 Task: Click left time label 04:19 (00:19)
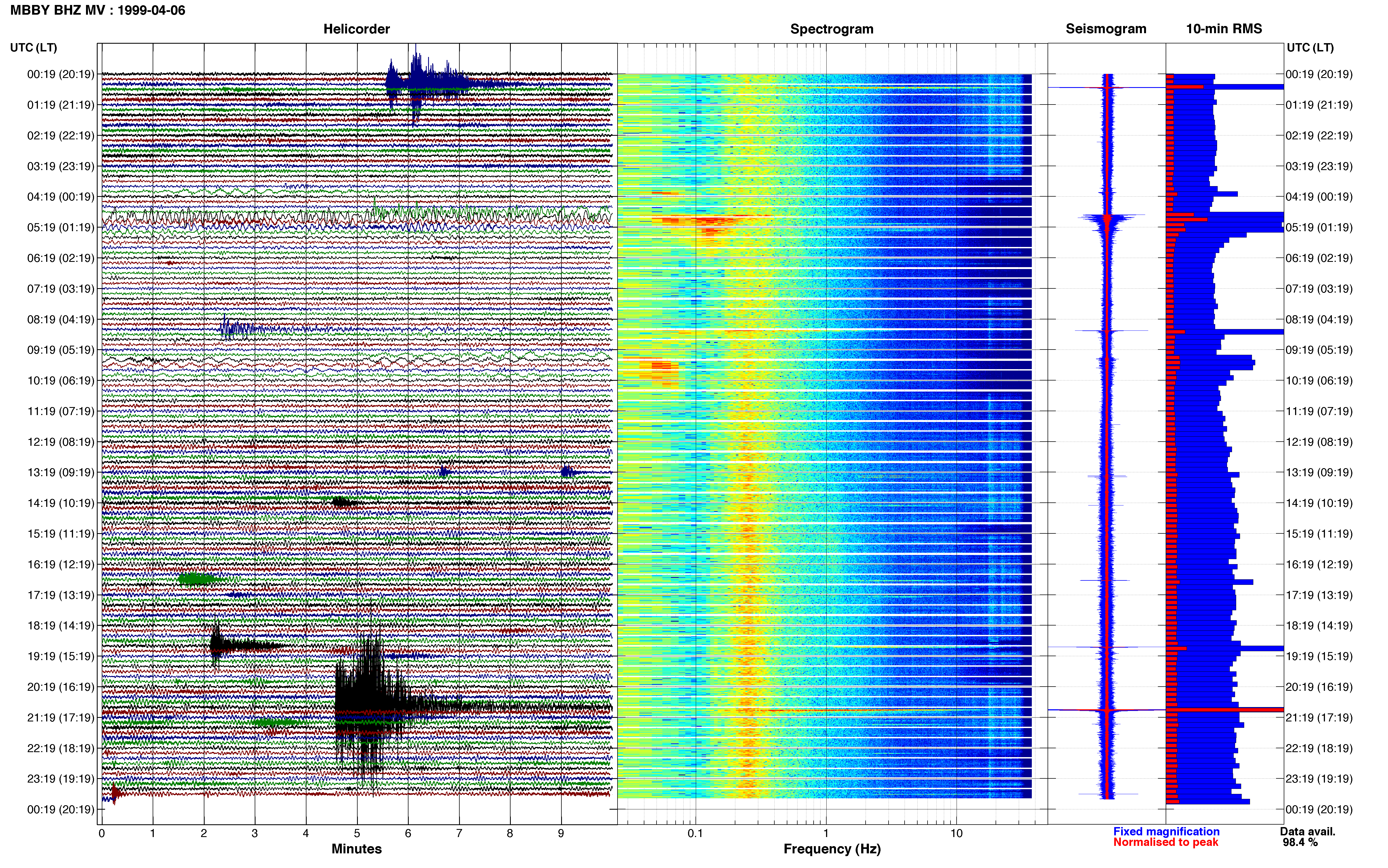pos(61,197)
